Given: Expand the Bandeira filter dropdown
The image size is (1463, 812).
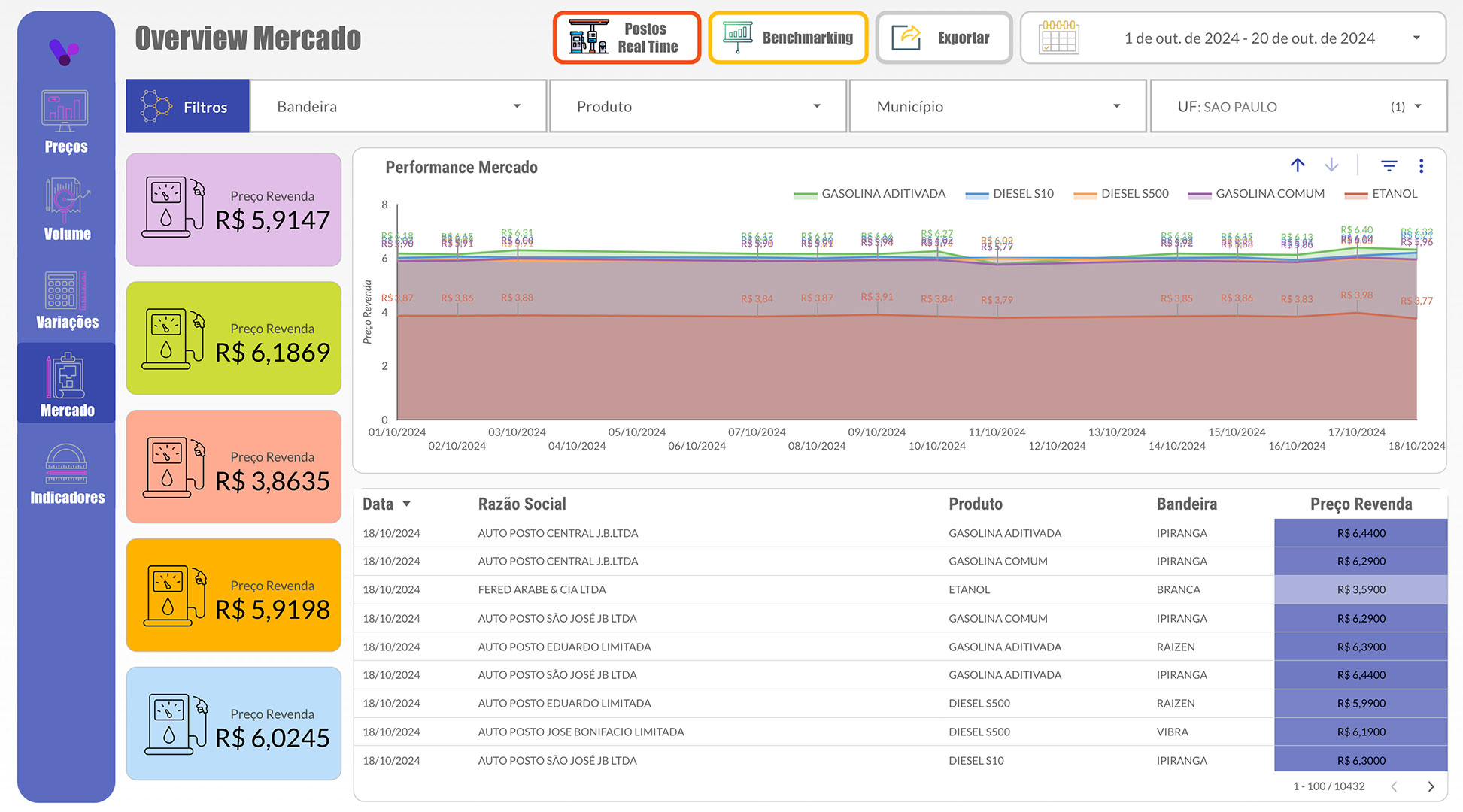Looking at the screenshot, I should [x=398, y=106].
